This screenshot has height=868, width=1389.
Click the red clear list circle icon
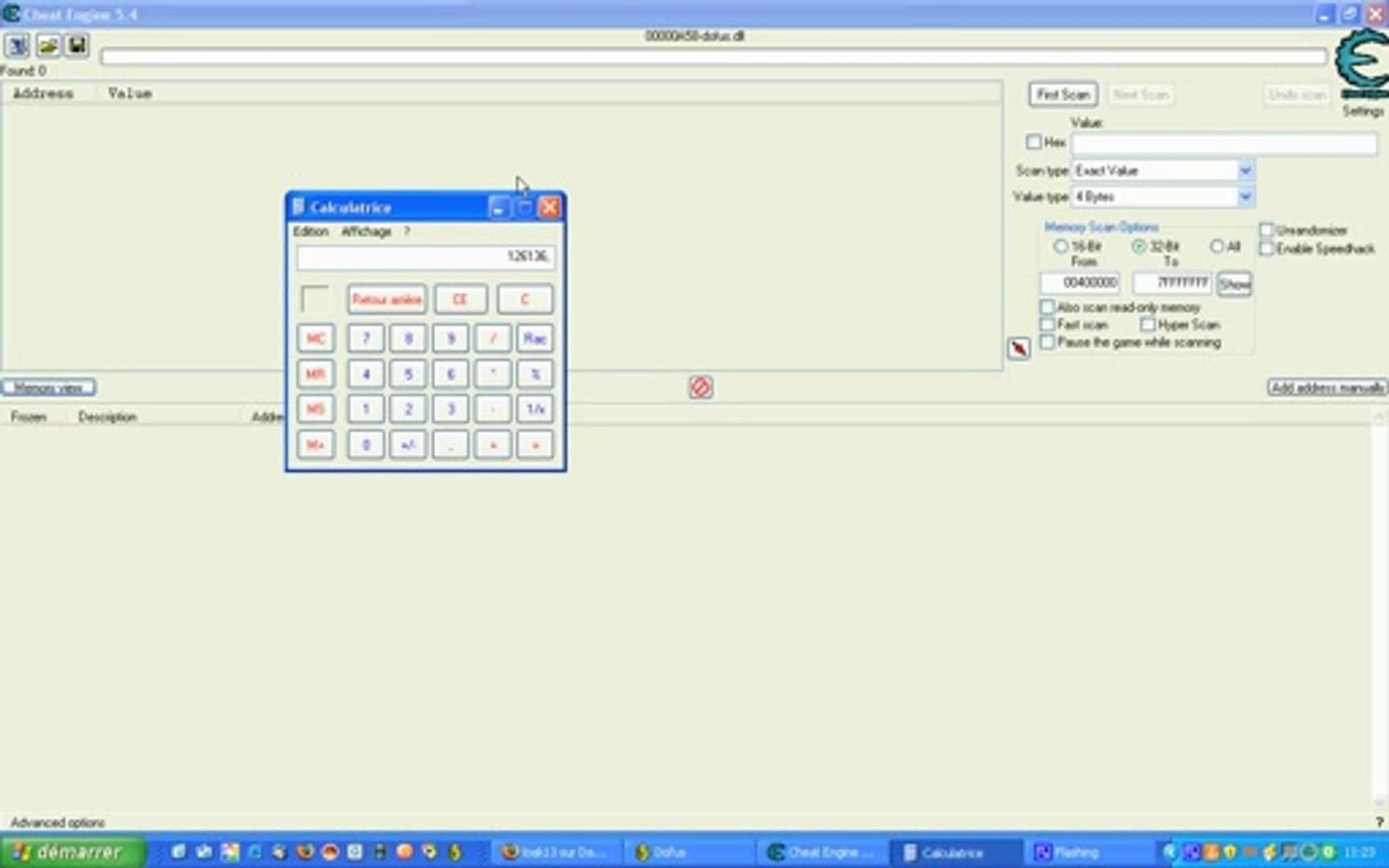coord(700,387)
